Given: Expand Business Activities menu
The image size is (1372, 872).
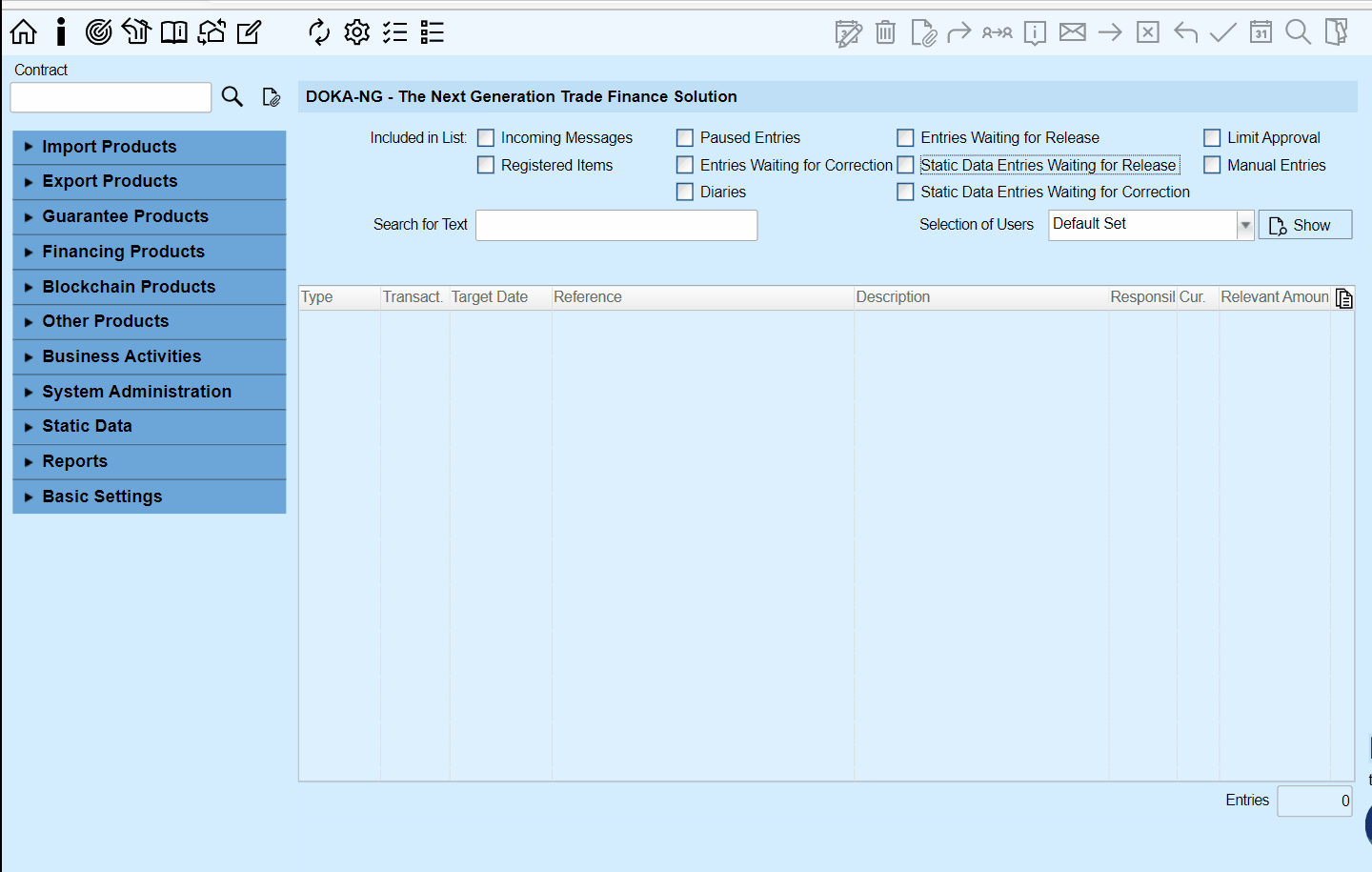Looking at the screenshot, I should pyautogui.click(x=150, y=356).
